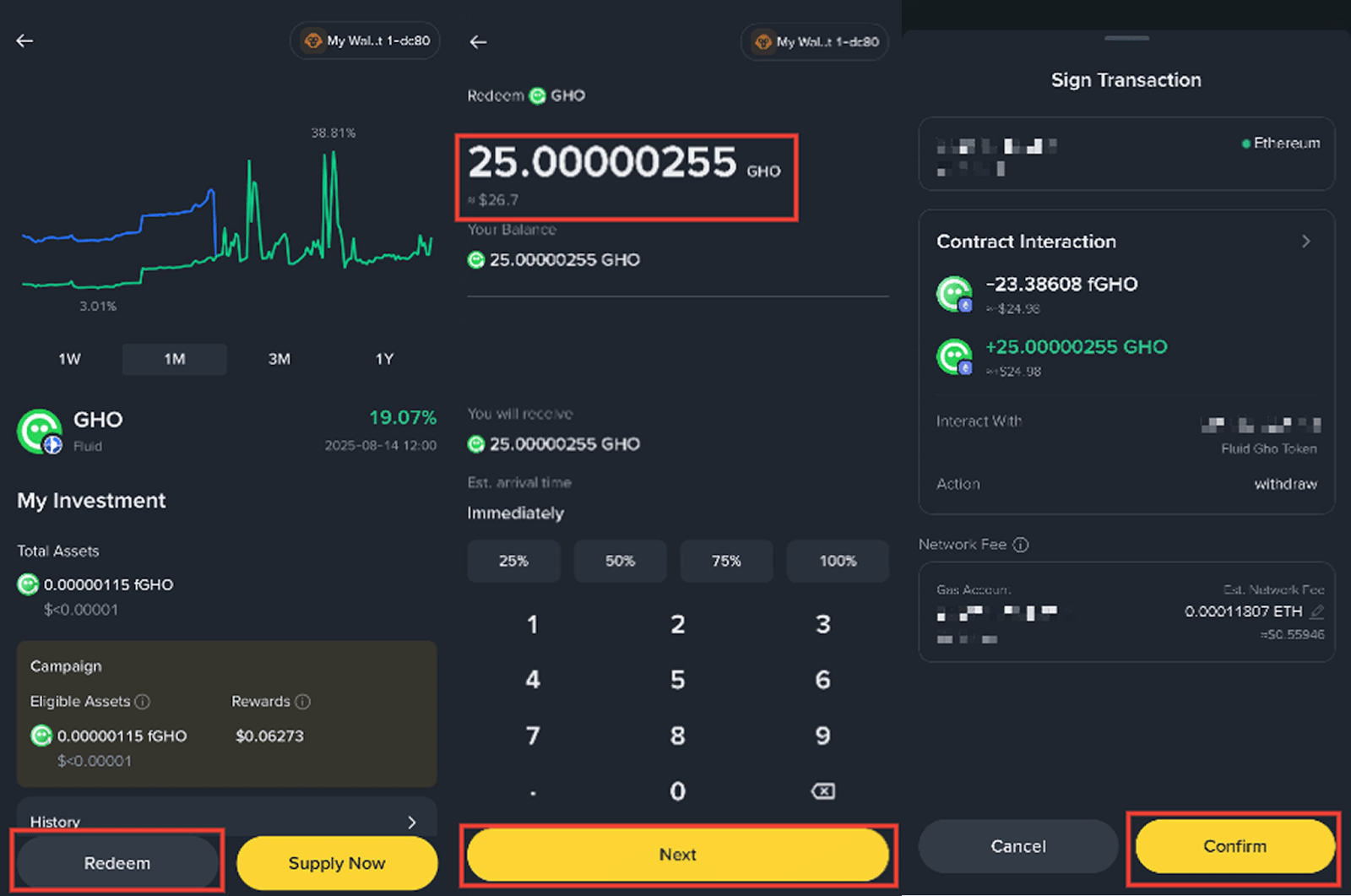Viewport: 1351px width, 896px height.
Task: Select the 25% amount option
Action: click(x=513, y=561)
